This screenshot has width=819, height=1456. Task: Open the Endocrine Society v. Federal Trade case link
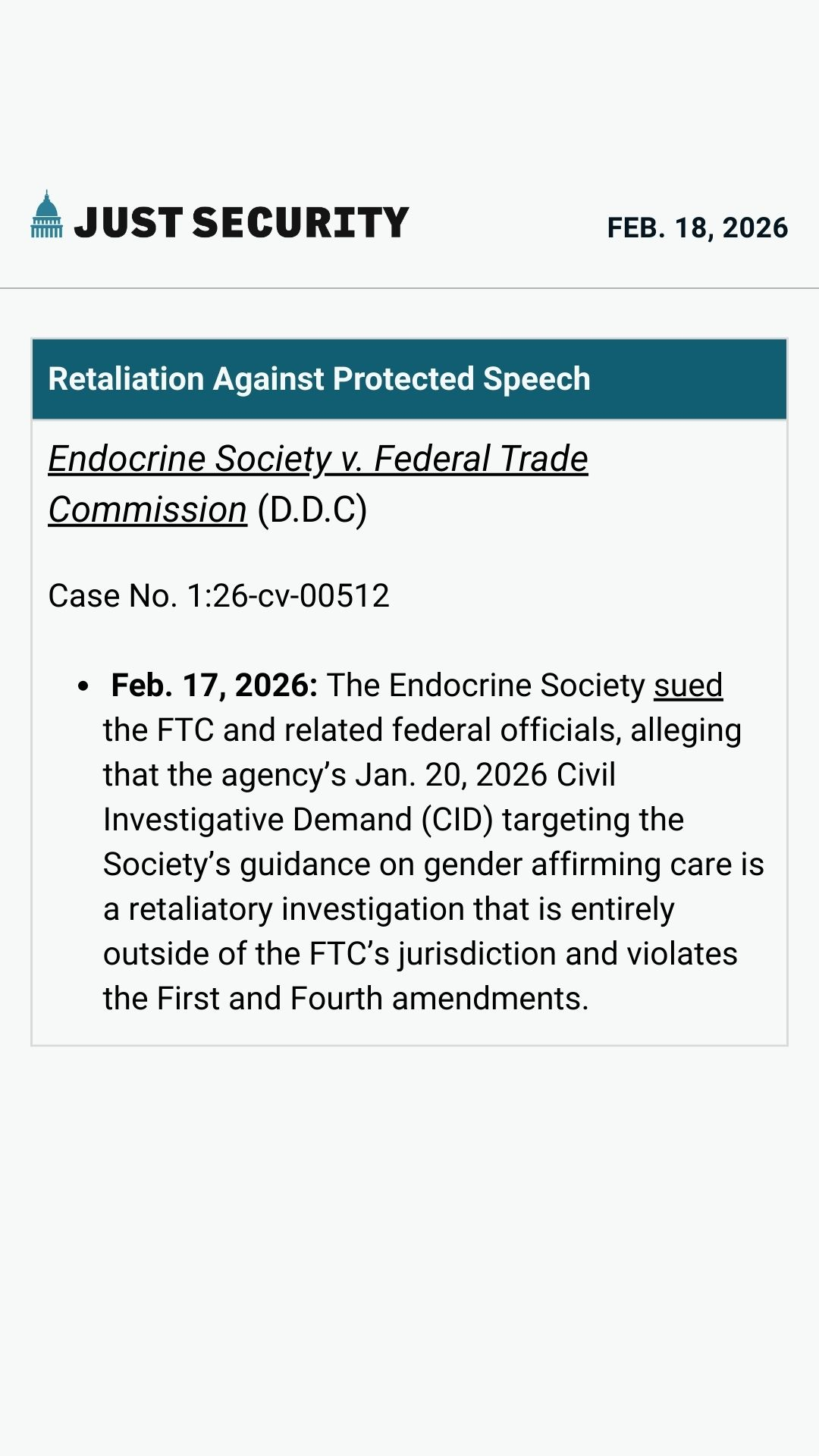318,459
